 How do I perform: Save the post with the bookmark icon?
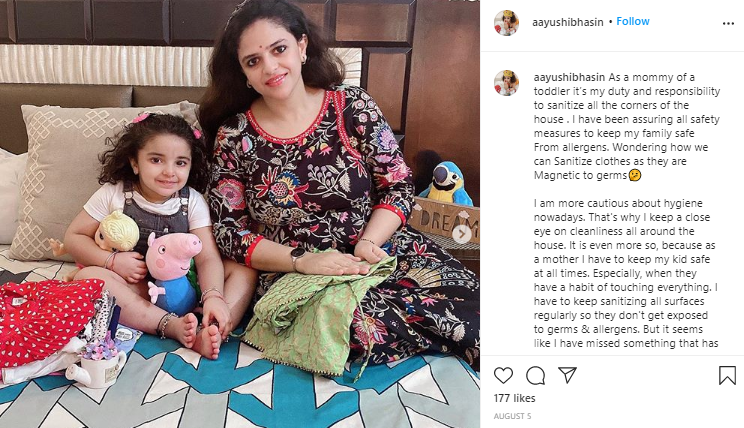pyautogui.click(x=727, y=375)
